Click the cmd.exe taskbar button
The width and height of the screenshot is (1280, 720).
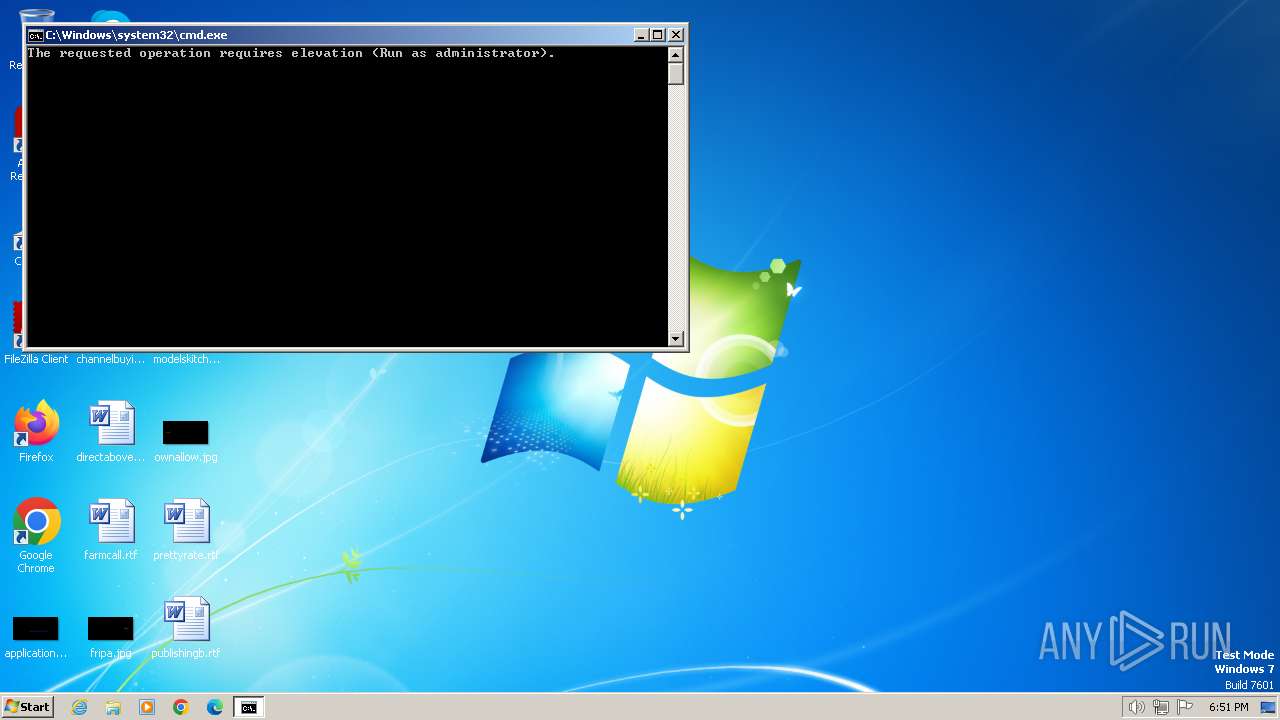[x=249, y=707]
